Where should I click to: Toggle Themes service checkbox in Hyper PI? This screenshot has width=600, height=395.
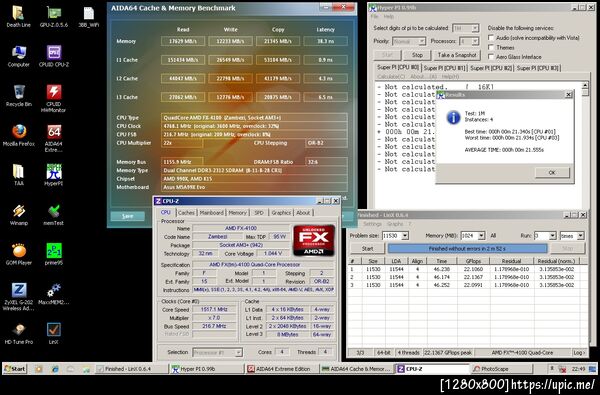tap(491, 47)
